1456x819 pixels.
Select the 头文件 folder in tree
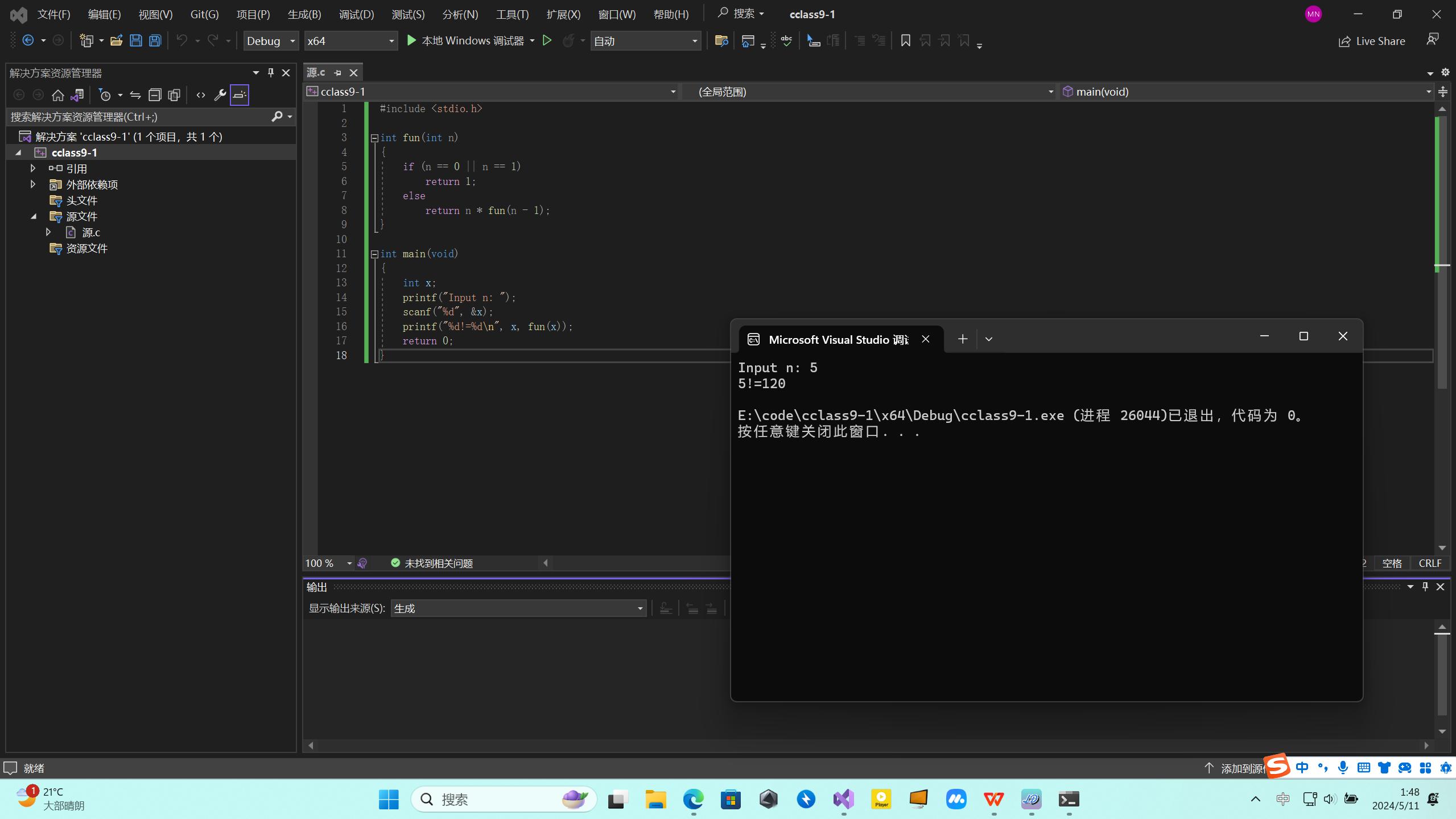(81, 200)
